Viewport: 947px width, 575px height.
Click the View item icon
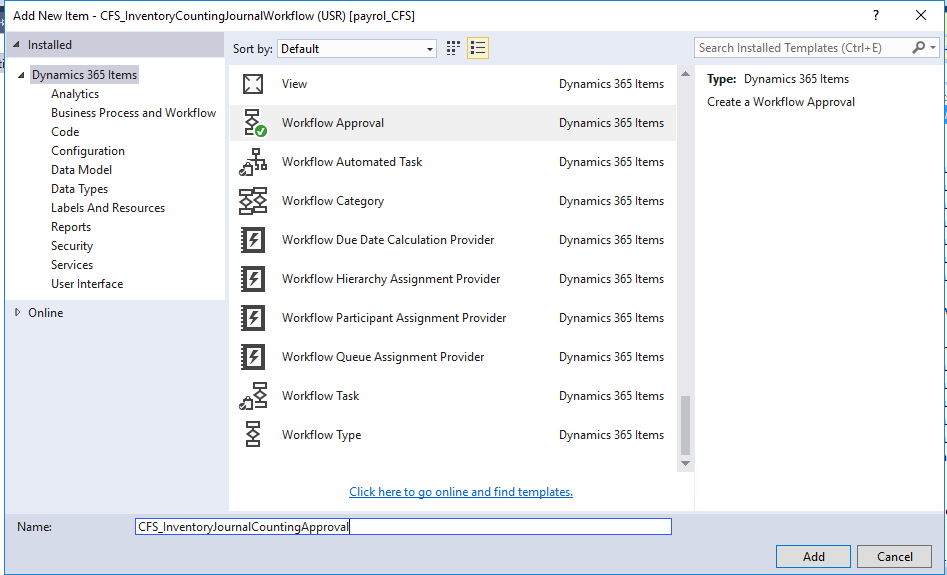pyautogui.click(x=253, y=84)
